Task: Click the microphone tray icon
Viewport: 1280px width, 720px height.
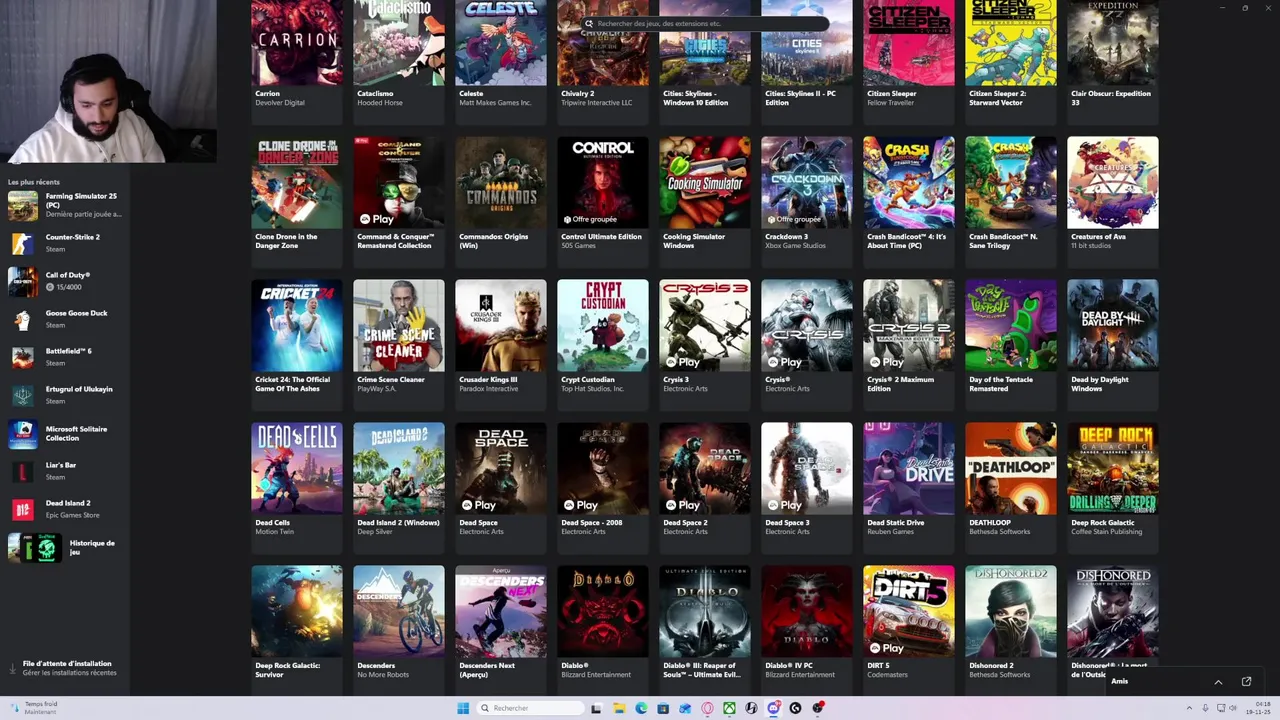Action: click(1205, 708)
